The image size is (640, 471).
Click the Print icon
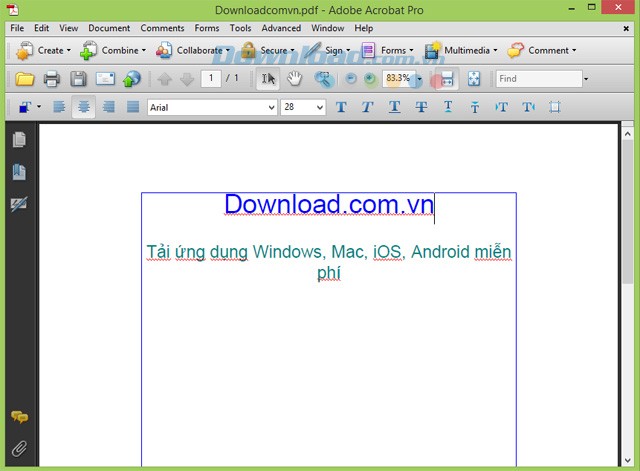[51, 79]
